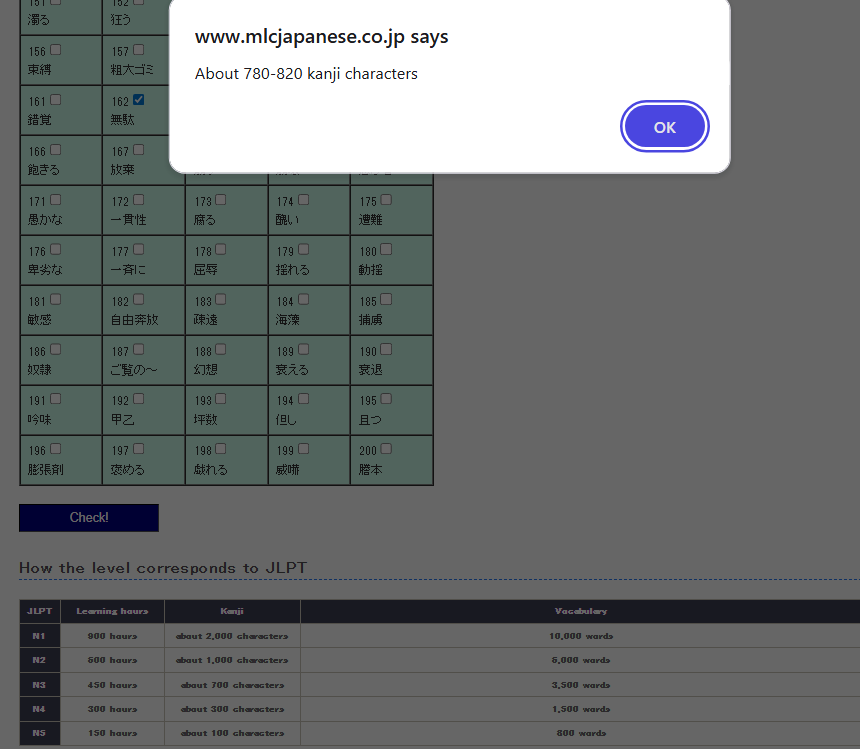
Task: Click '10,000 words' cell
Action: pos(581,636)
